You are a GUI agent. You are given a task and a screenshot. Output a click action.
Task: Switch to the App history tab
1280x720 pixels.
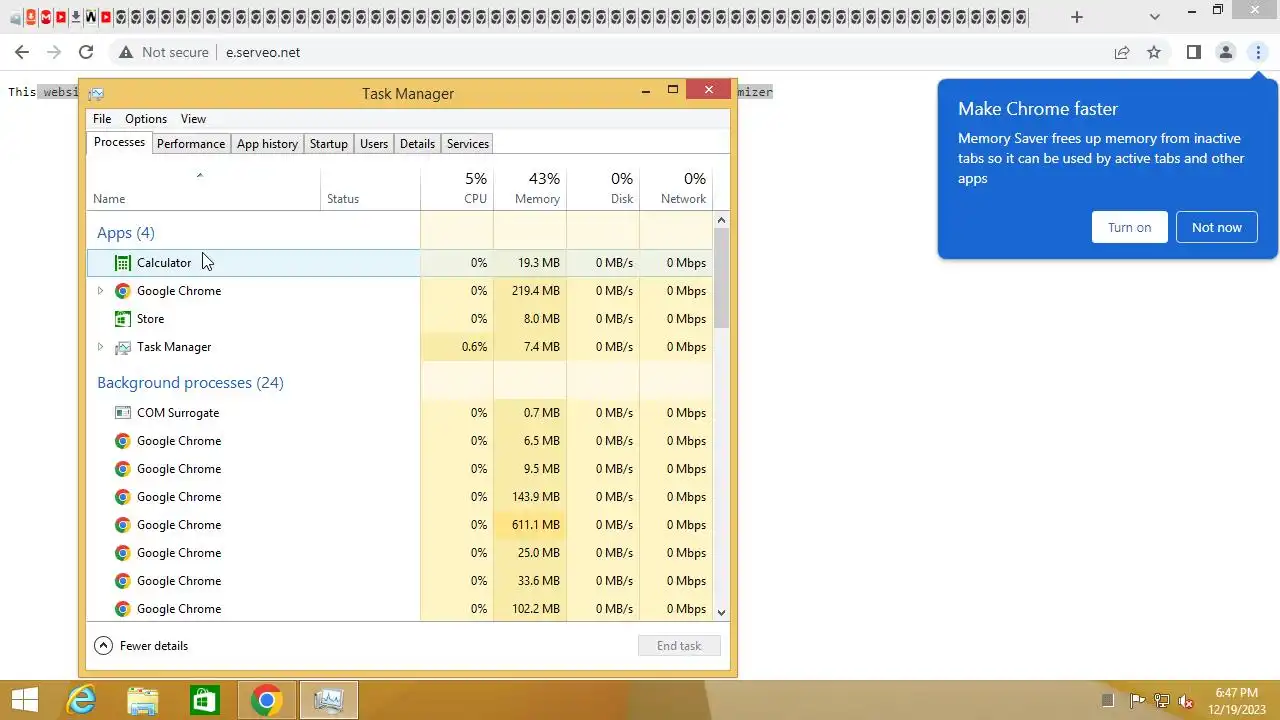tap(267, 144)
